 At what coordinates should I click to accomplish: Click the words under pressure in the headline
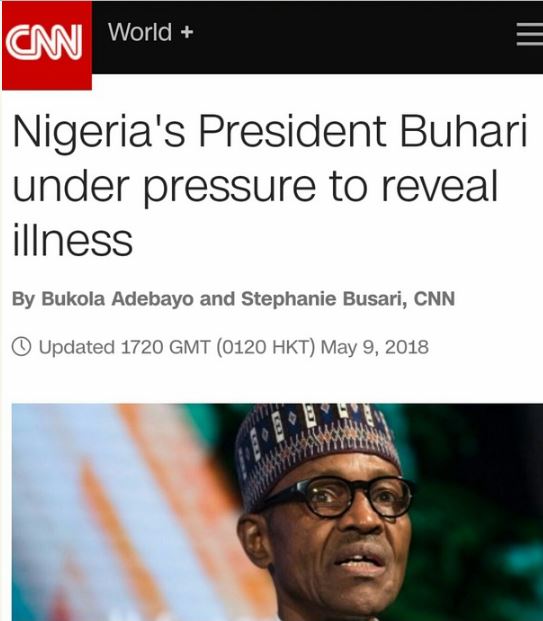[164, 186]
